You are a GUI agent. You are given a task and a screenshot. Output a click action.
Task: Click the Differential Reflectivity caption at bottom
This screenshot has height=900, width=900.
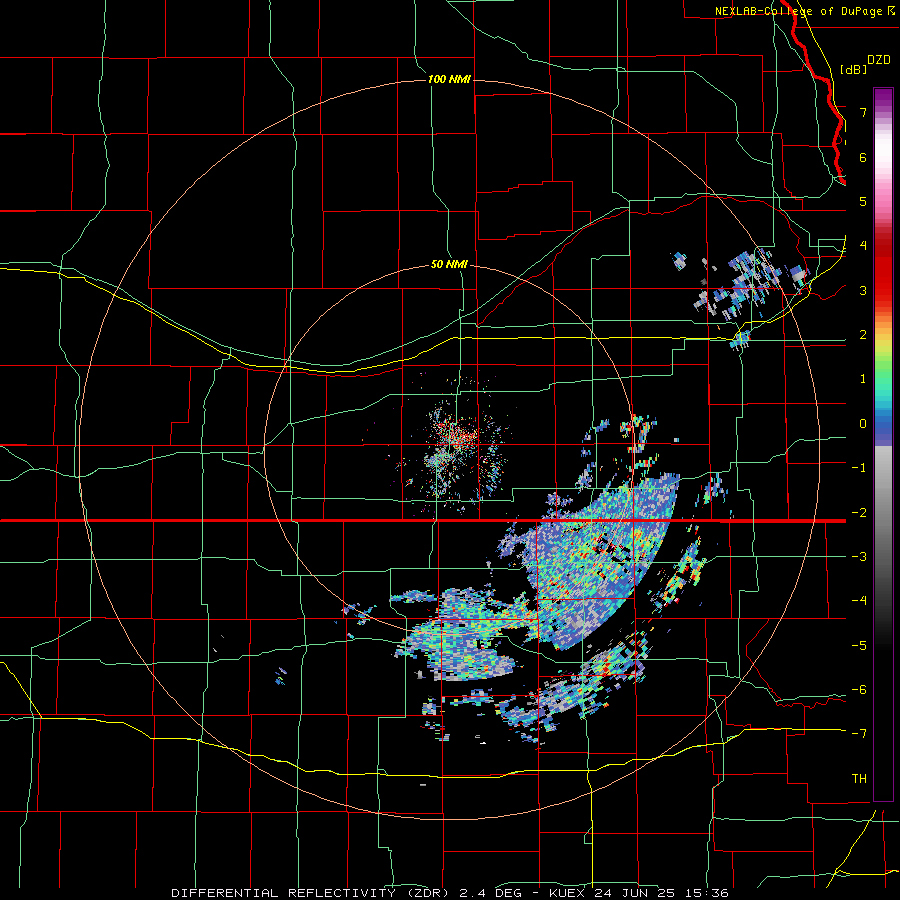449,893
